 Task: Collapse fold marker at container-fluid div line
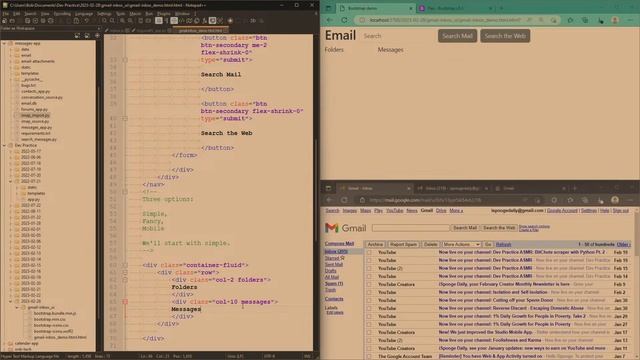[125, 265]
